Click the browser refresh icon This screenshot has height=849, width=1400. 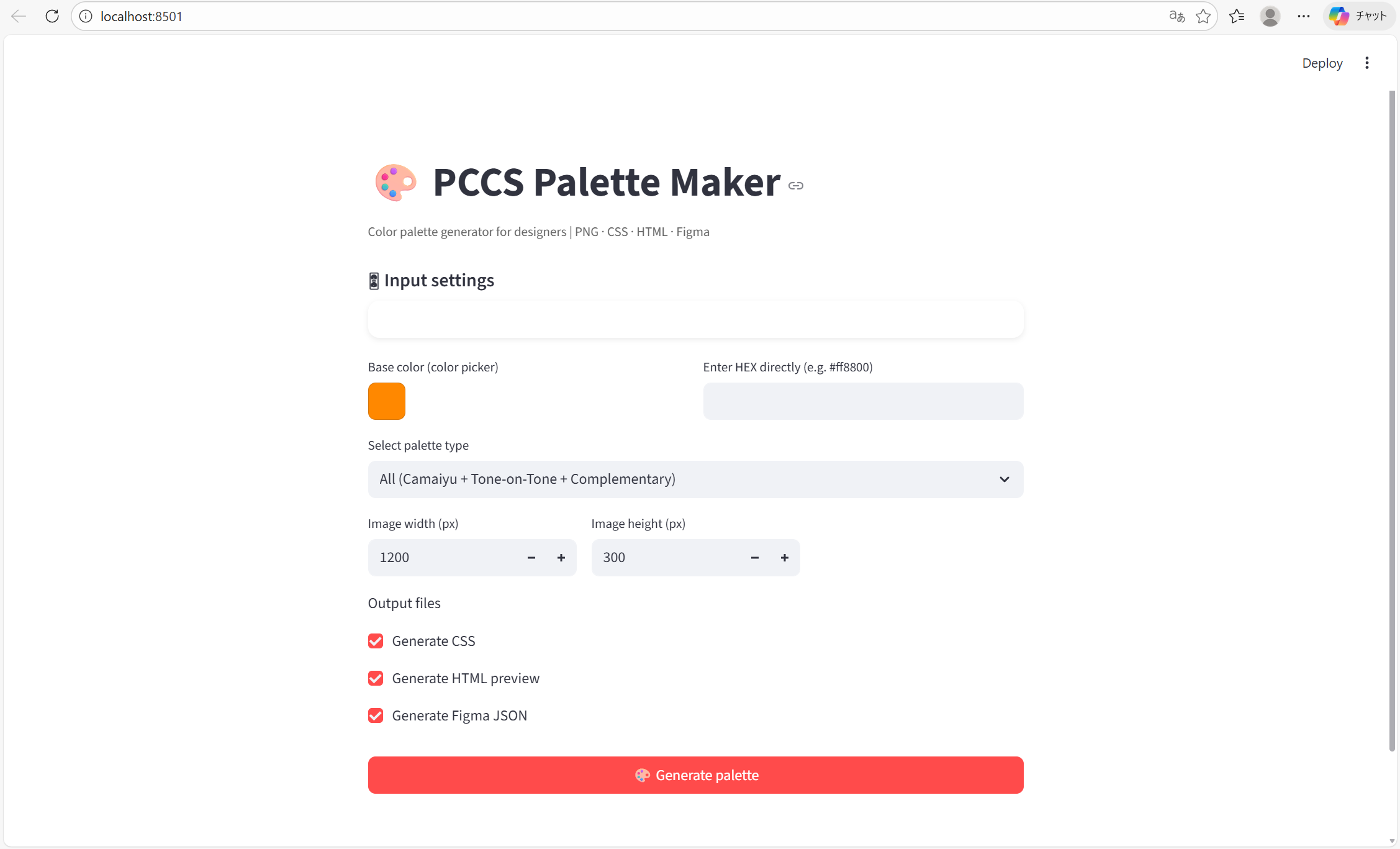pos(52,16)
